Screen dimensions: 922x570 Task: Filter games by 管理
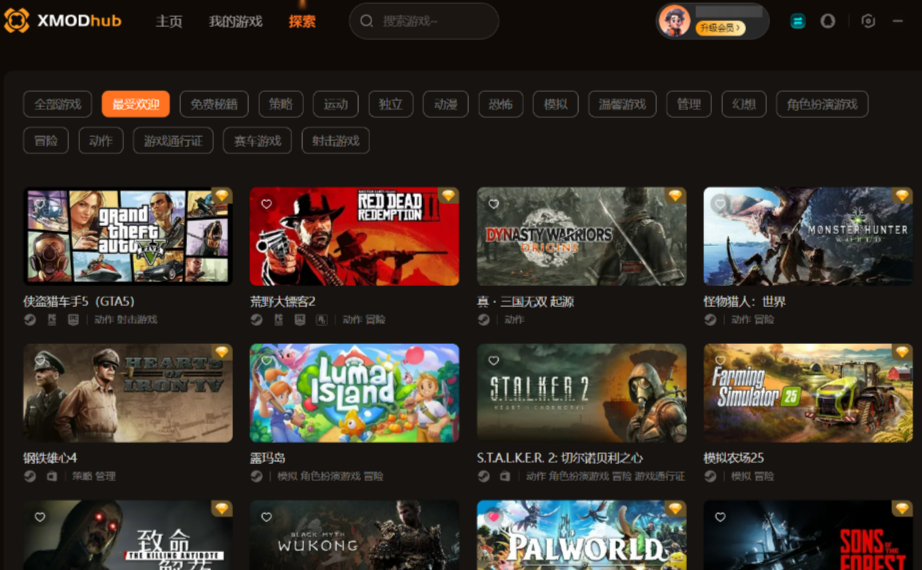(689, 104)
